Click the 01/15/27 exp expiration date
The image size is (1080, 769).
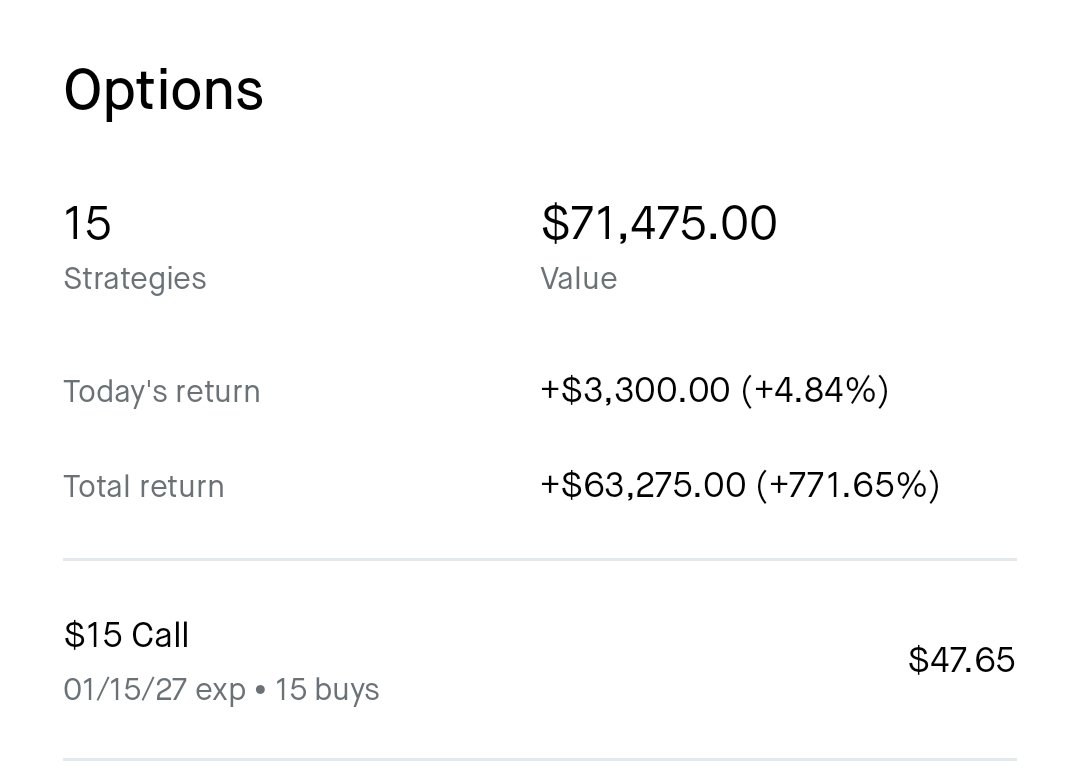coord(154,690)
